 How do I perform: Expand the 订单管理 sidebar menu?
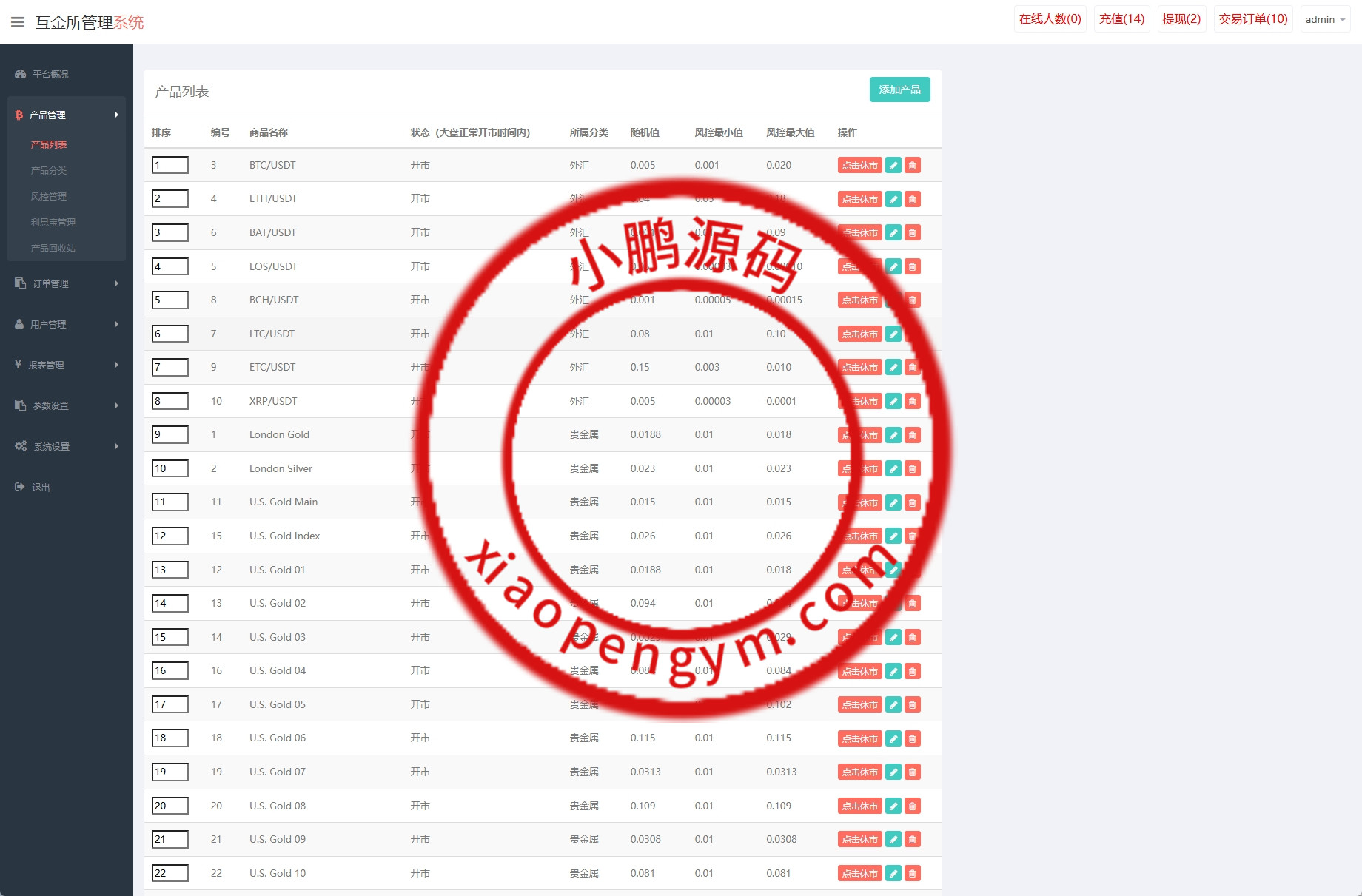tap(67, 283)
